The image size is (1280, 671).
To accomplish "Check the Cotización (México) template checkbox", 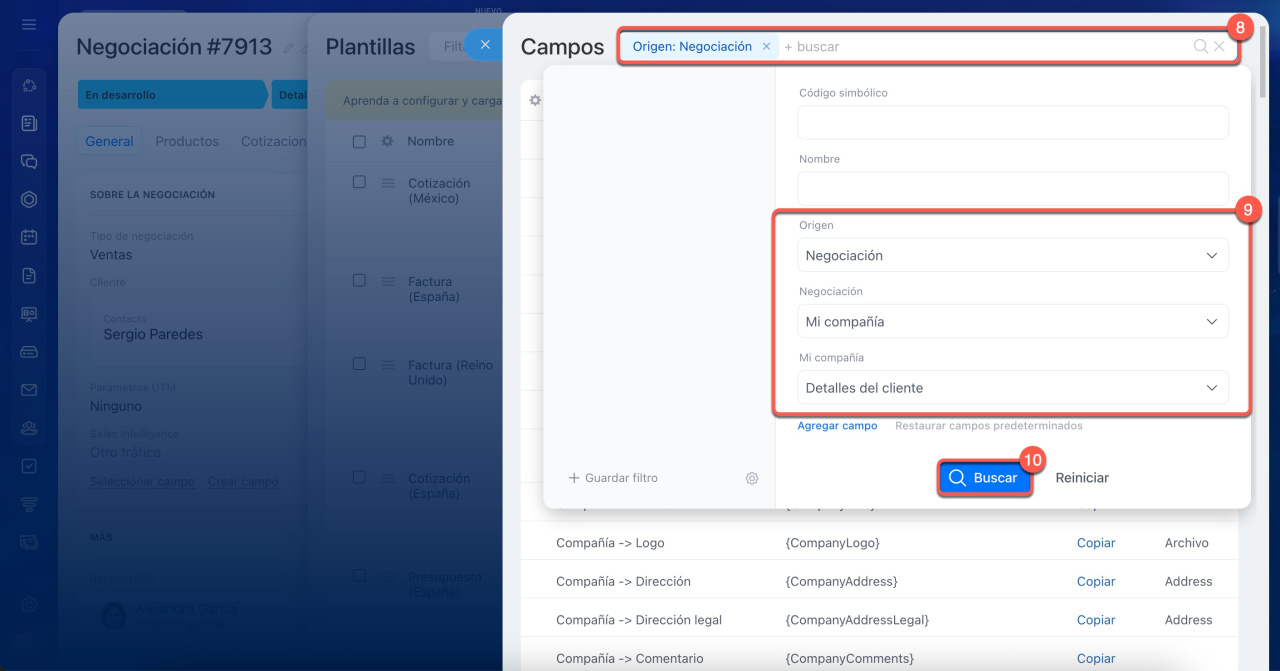I will (359, 182).
